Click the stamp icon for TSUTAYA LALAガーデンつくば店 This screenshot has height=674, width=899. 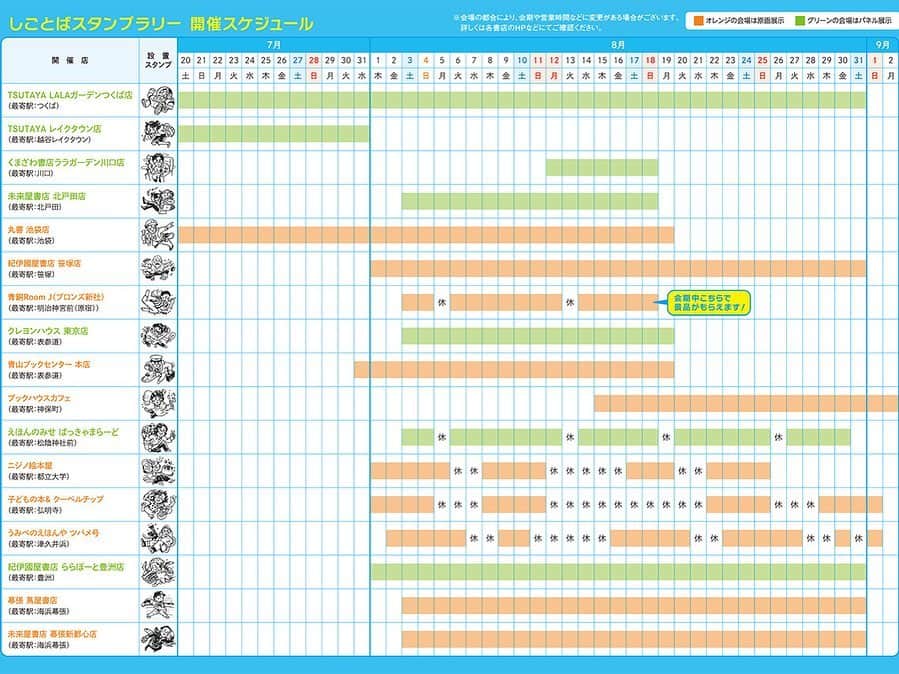[158, 100]
